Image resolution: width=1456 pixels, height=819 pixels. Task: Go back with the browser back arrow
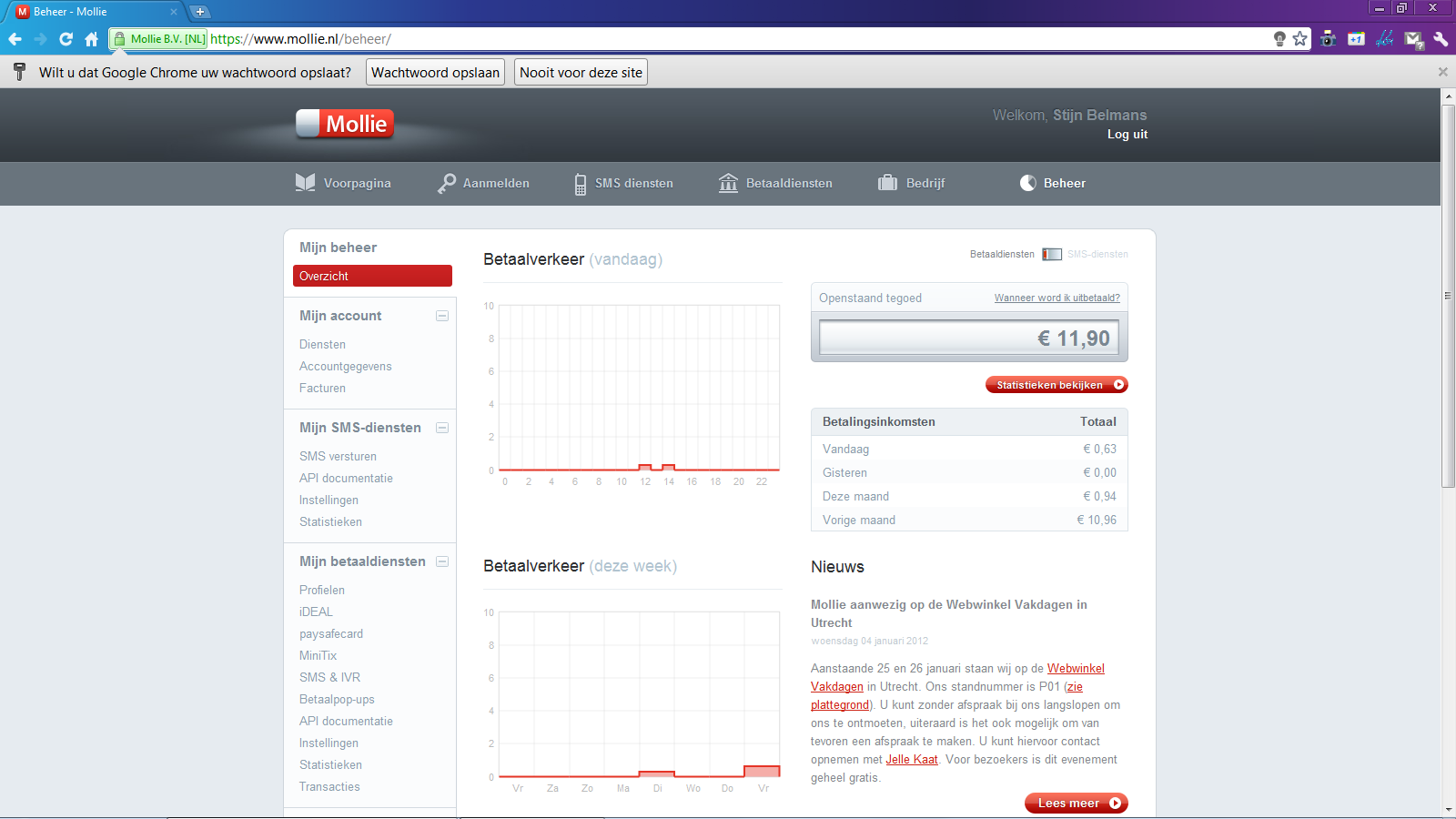[15, 39]
